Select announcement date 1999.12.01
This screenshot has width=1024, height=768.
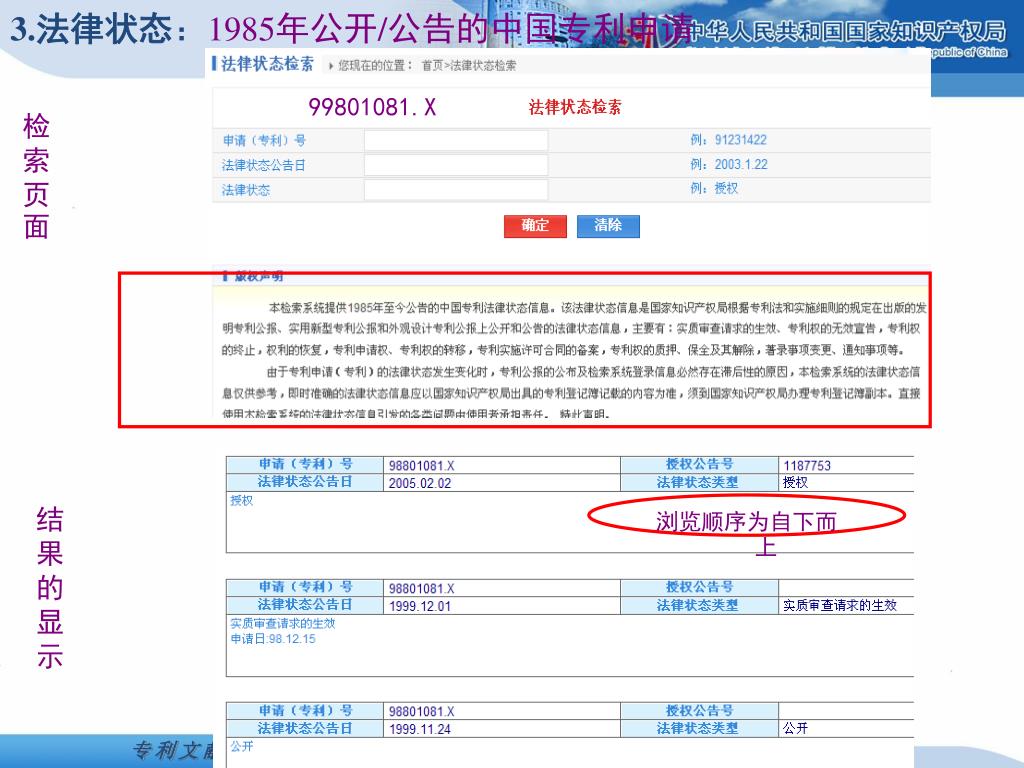(x=420, y=606)
